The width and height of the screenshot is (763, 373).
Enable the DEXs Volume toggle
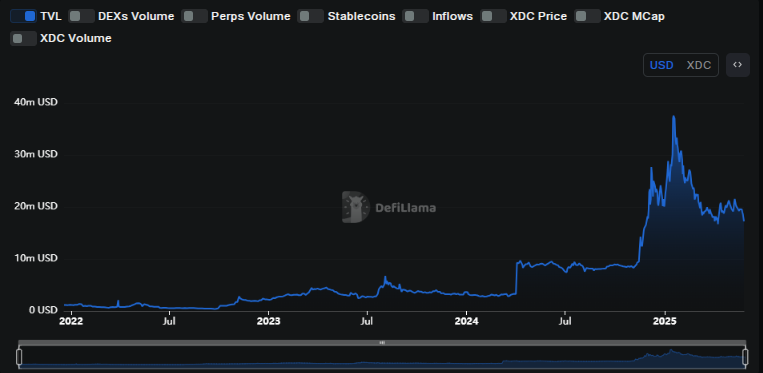[x=81, y=16]
